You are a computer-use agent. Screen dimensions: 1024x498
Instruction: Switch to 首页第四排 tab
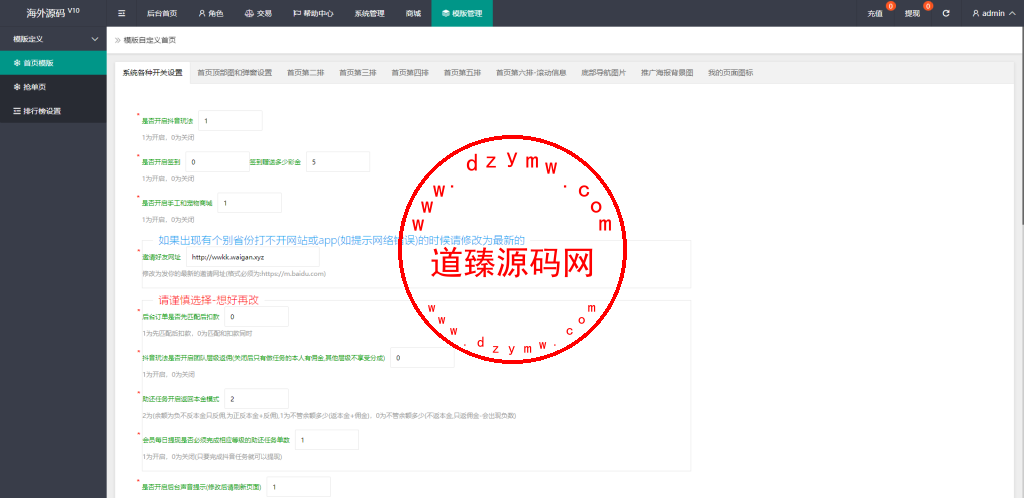click(x=410, y=73)
